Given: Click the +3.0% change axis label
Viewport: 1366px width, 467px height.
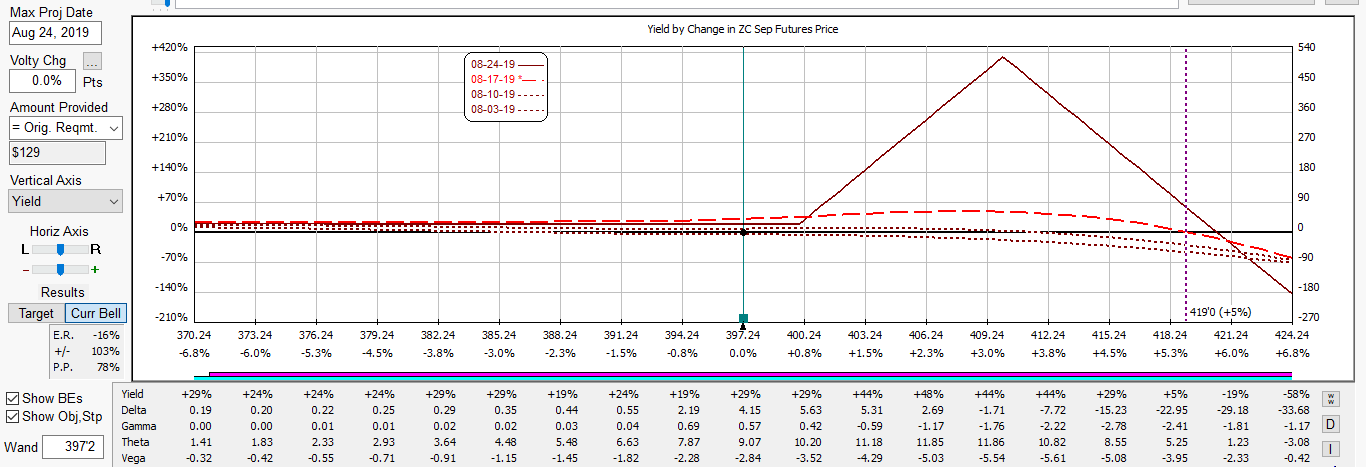Looking at the screenshot, I should pos(987,353).
